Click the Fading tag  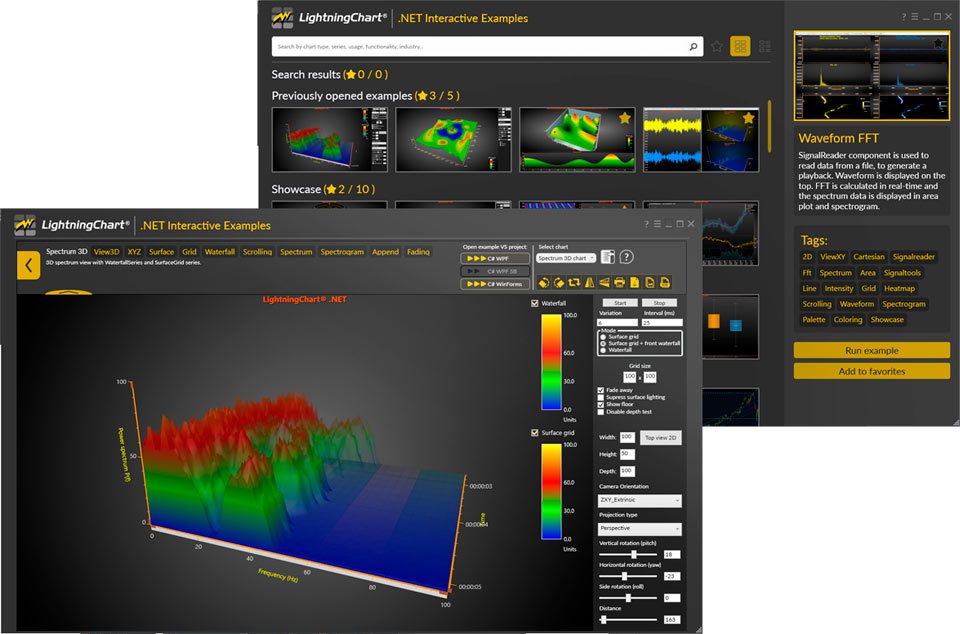[x=418, y=252]
